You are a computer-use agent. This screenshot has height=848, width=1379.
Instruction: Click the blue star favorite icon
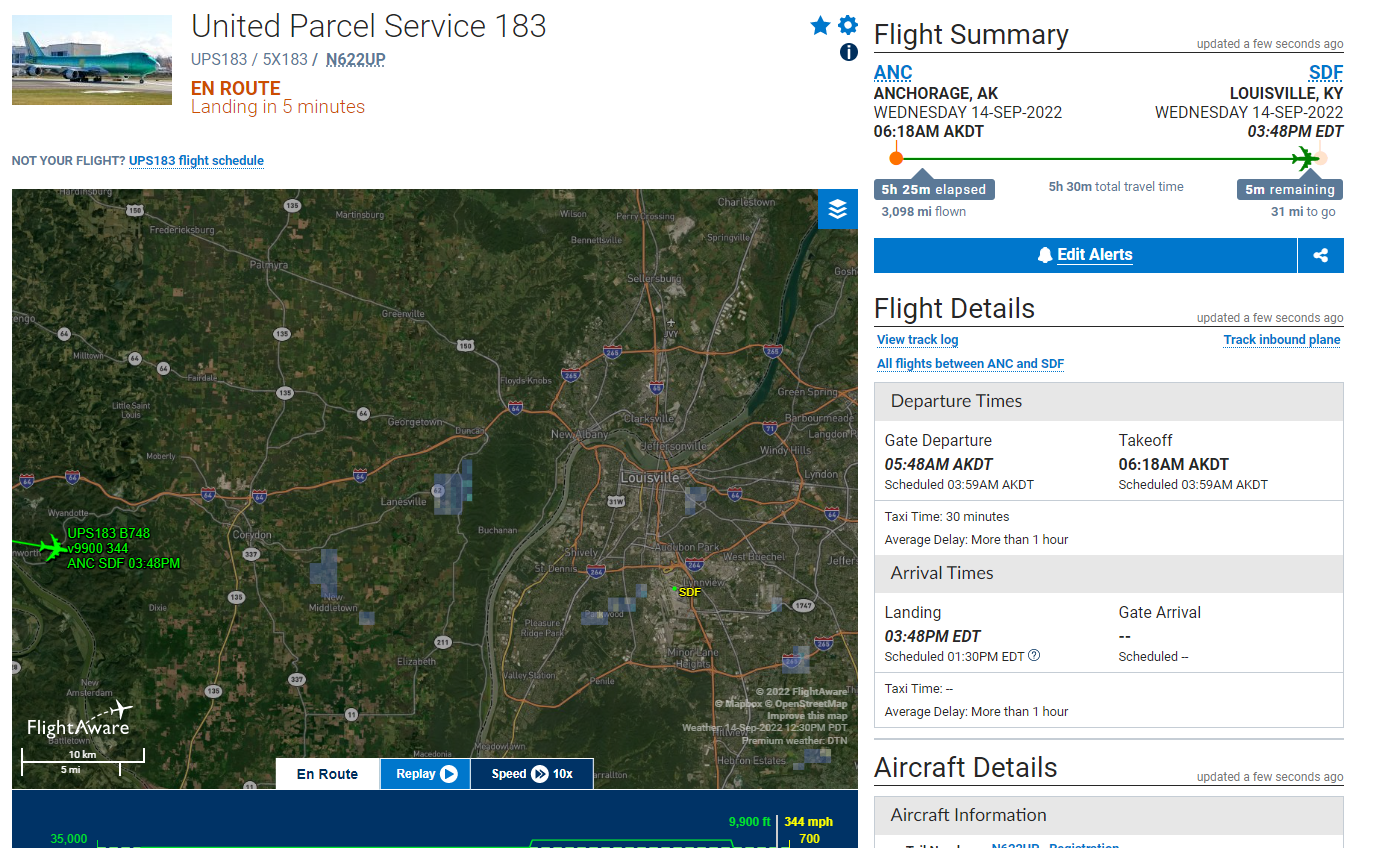tap(820, 26)
